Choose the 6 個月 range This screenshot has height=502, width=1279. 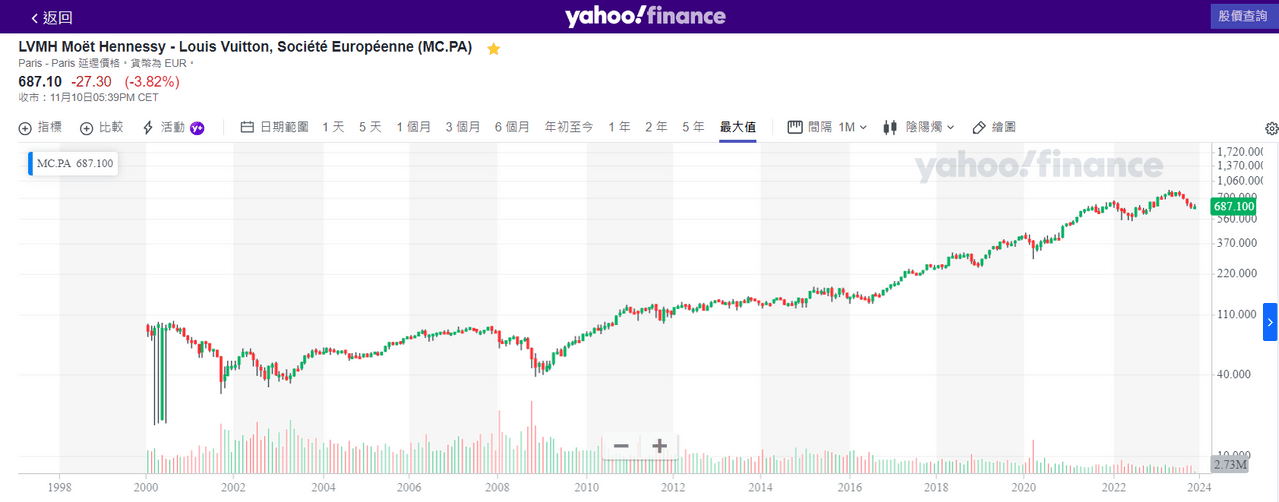(512, 128)
